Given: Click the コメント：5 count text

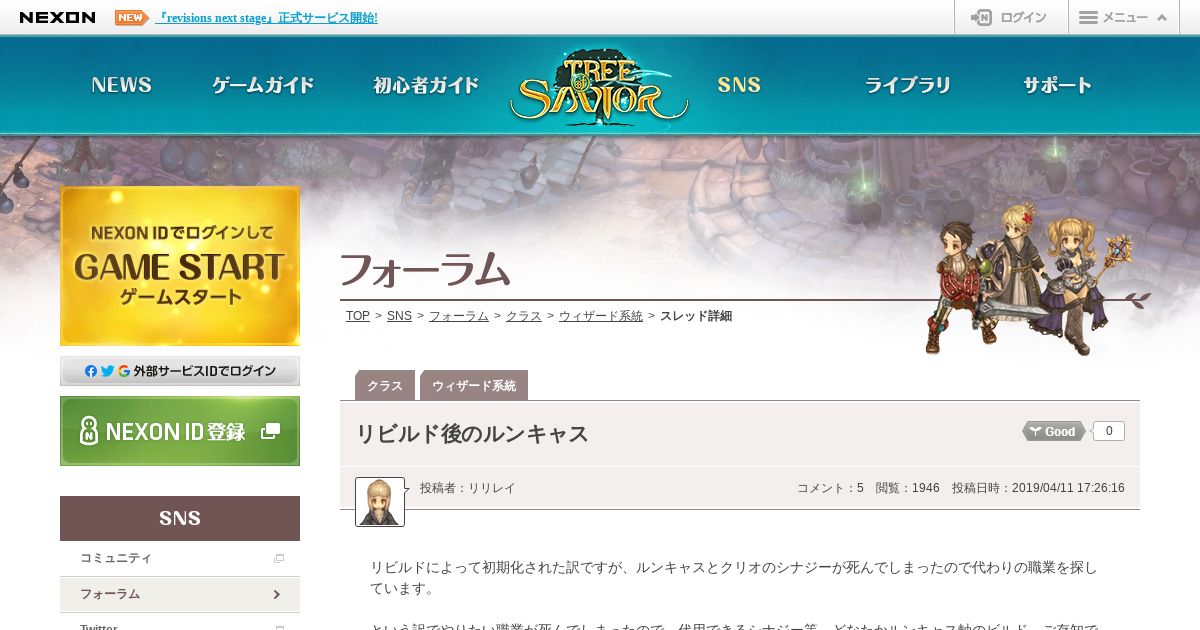Looking at the screenshot, I should 830,488.
